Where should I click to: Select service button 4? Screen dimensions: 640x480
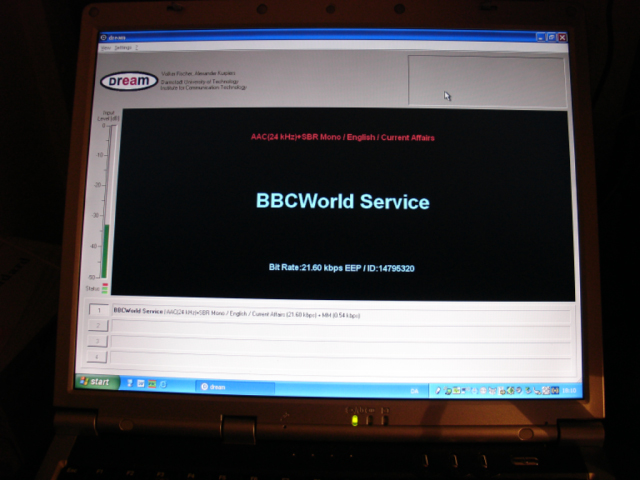(97, 356)
